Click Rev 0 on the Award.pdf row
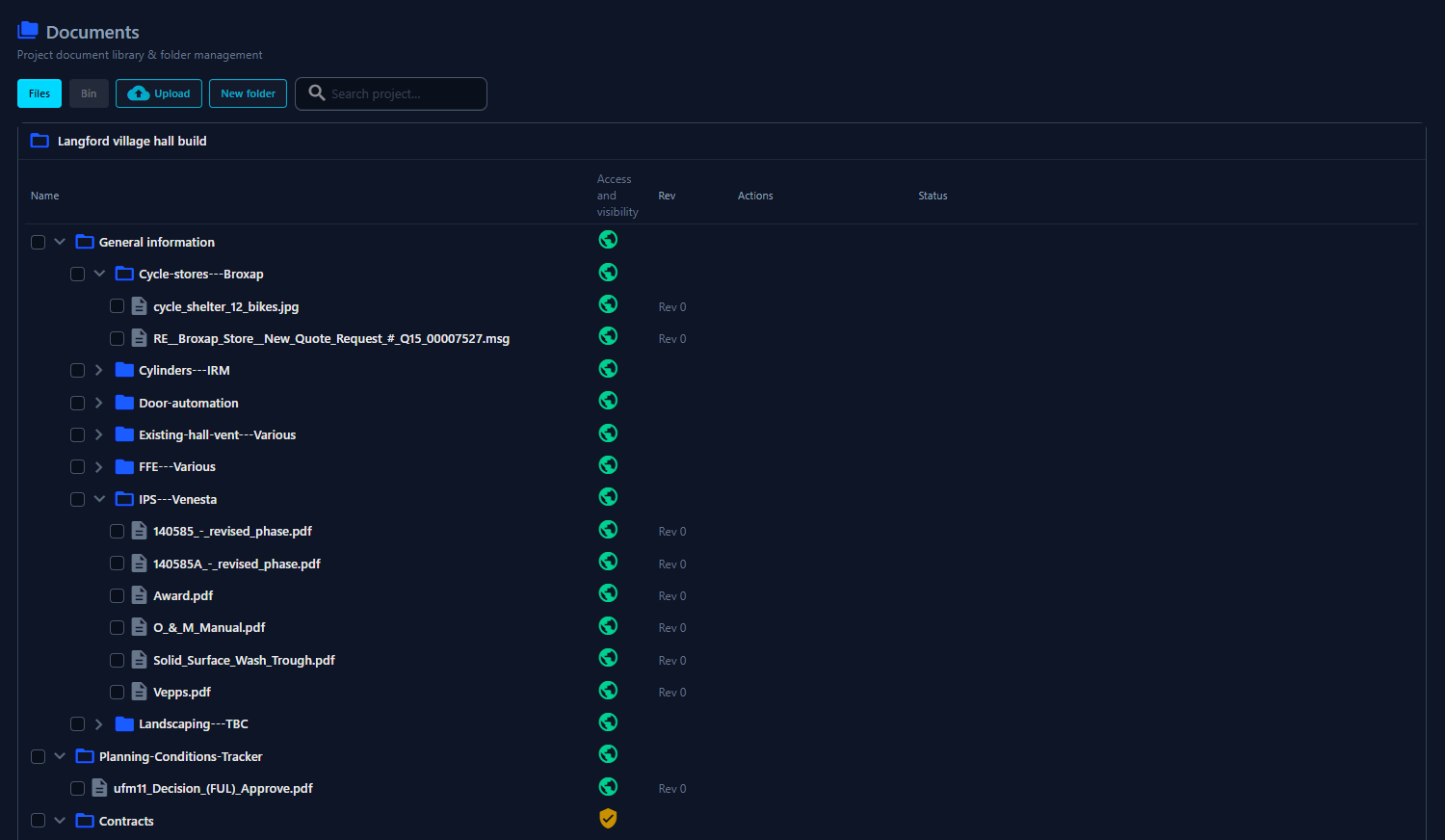The height and width of the screenshot is (840, 1445). point(672,596)
